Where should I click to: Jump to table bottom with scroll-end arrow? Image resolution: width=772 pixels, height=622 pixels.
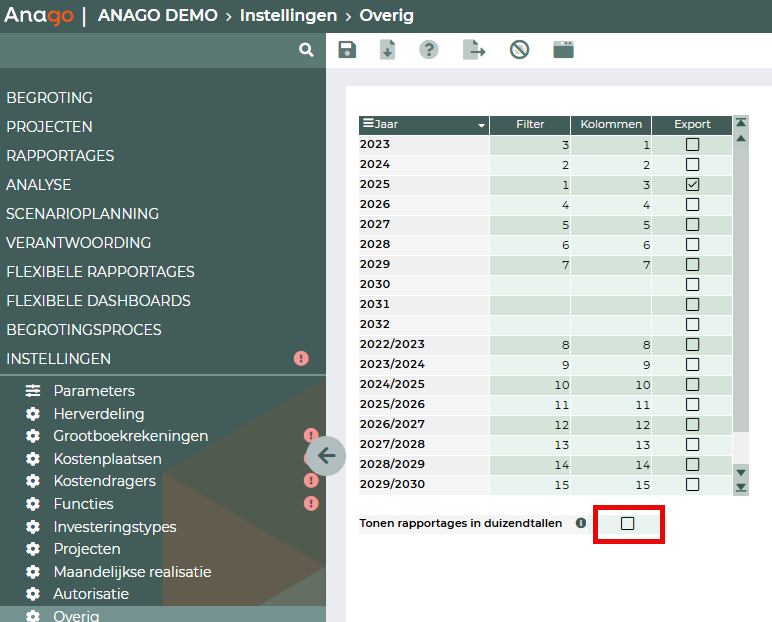coord(741,487)
